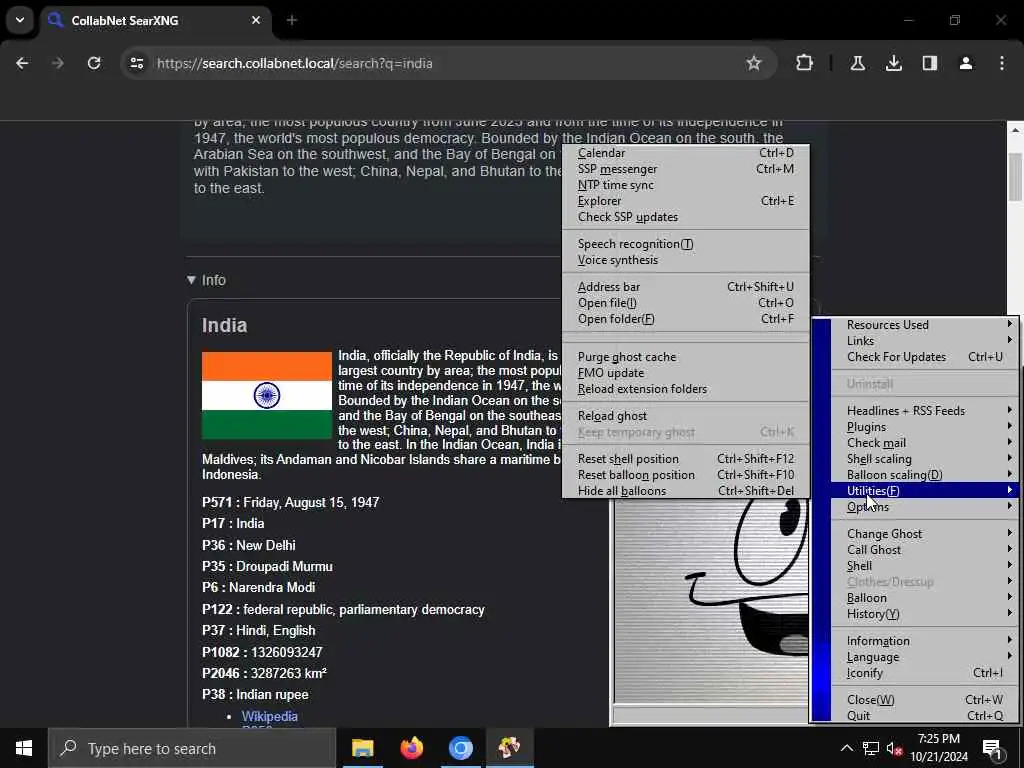The width and height of the screenshot is (1024, 768).
Task: Expand Shell scaling submenu
Action: (925, 459)
